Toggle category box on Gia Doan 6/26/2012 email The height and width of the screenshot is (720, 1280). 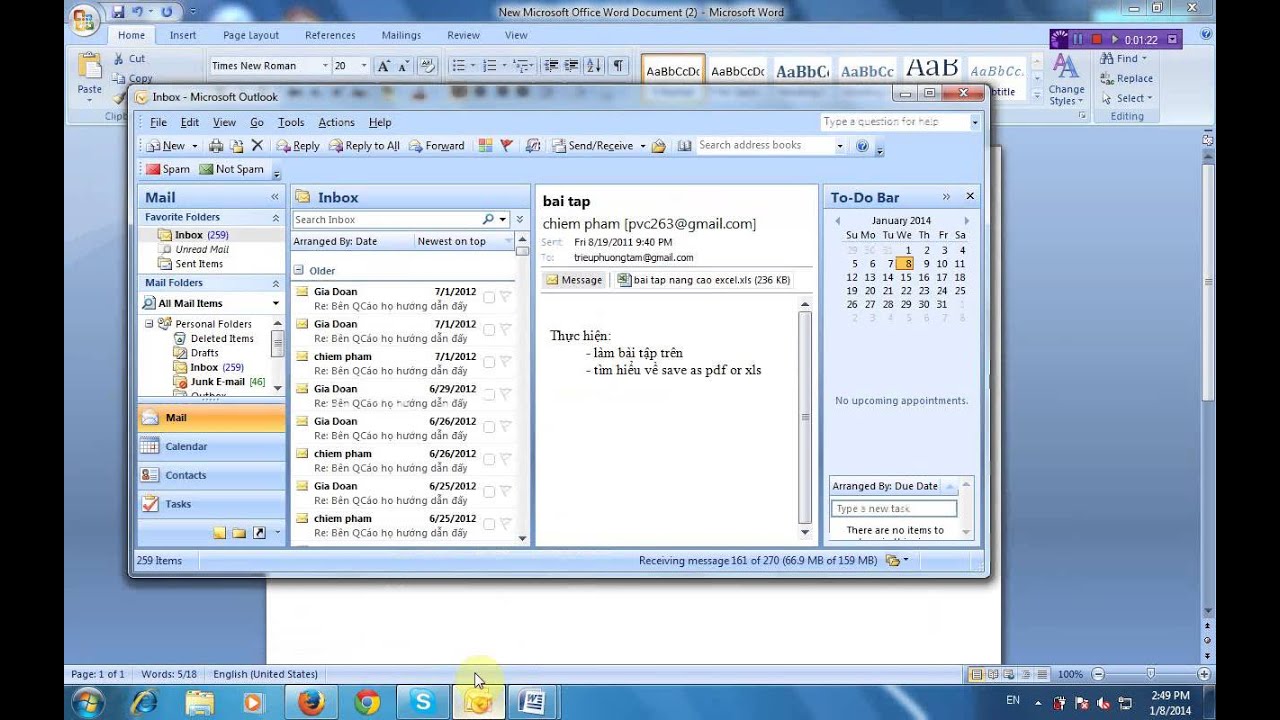tap(489, 427)
